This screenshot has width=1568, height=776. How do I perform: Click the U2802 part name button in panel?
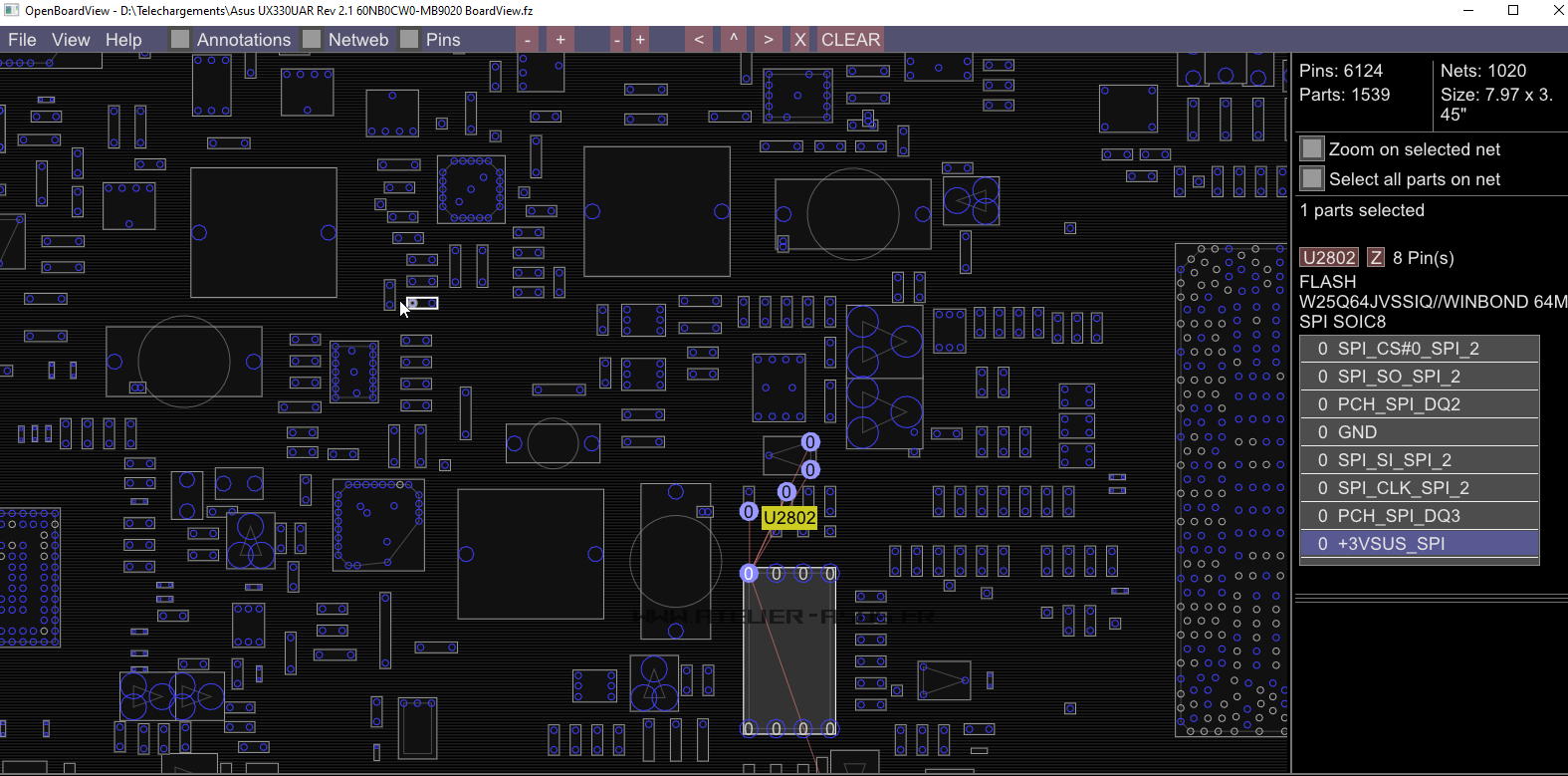(1329, 258)
